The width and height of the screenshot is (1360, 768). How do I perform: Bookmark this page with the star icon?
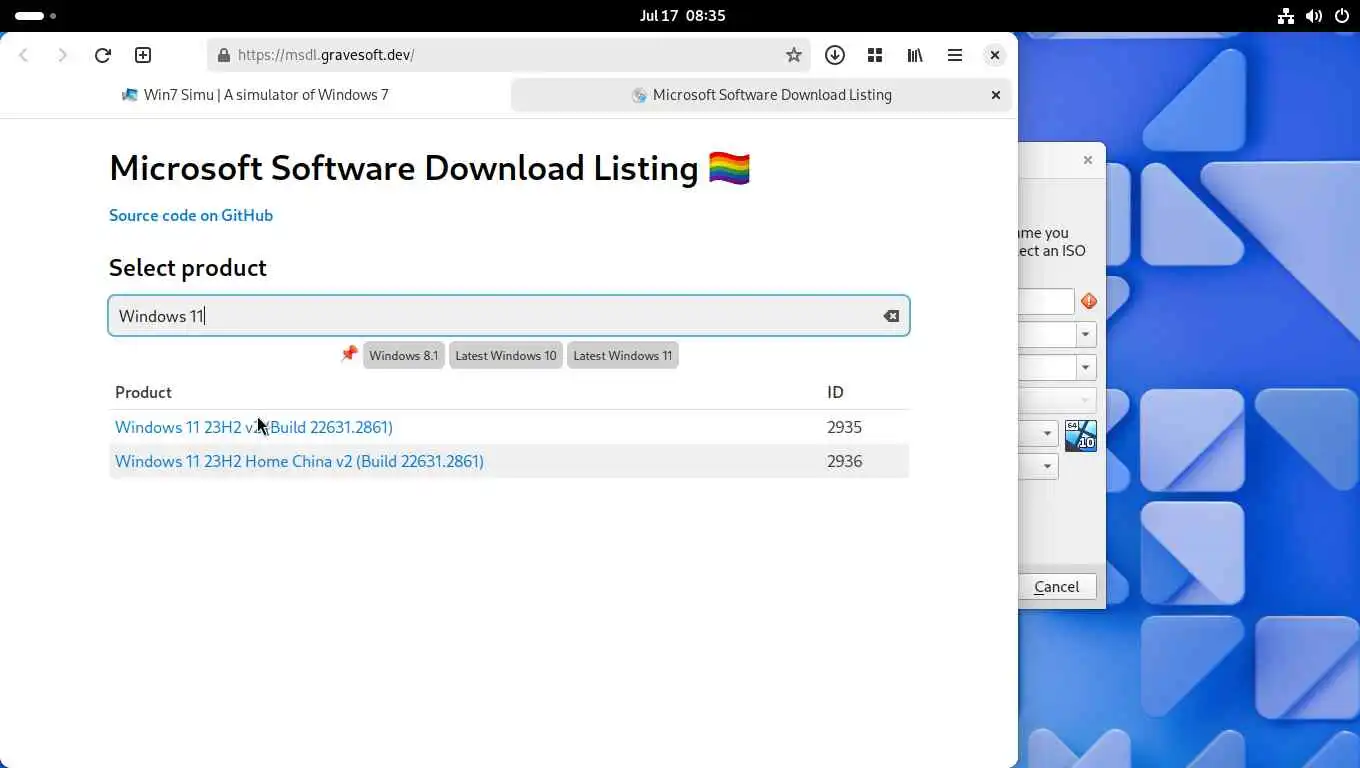click(x=793, y=55)
